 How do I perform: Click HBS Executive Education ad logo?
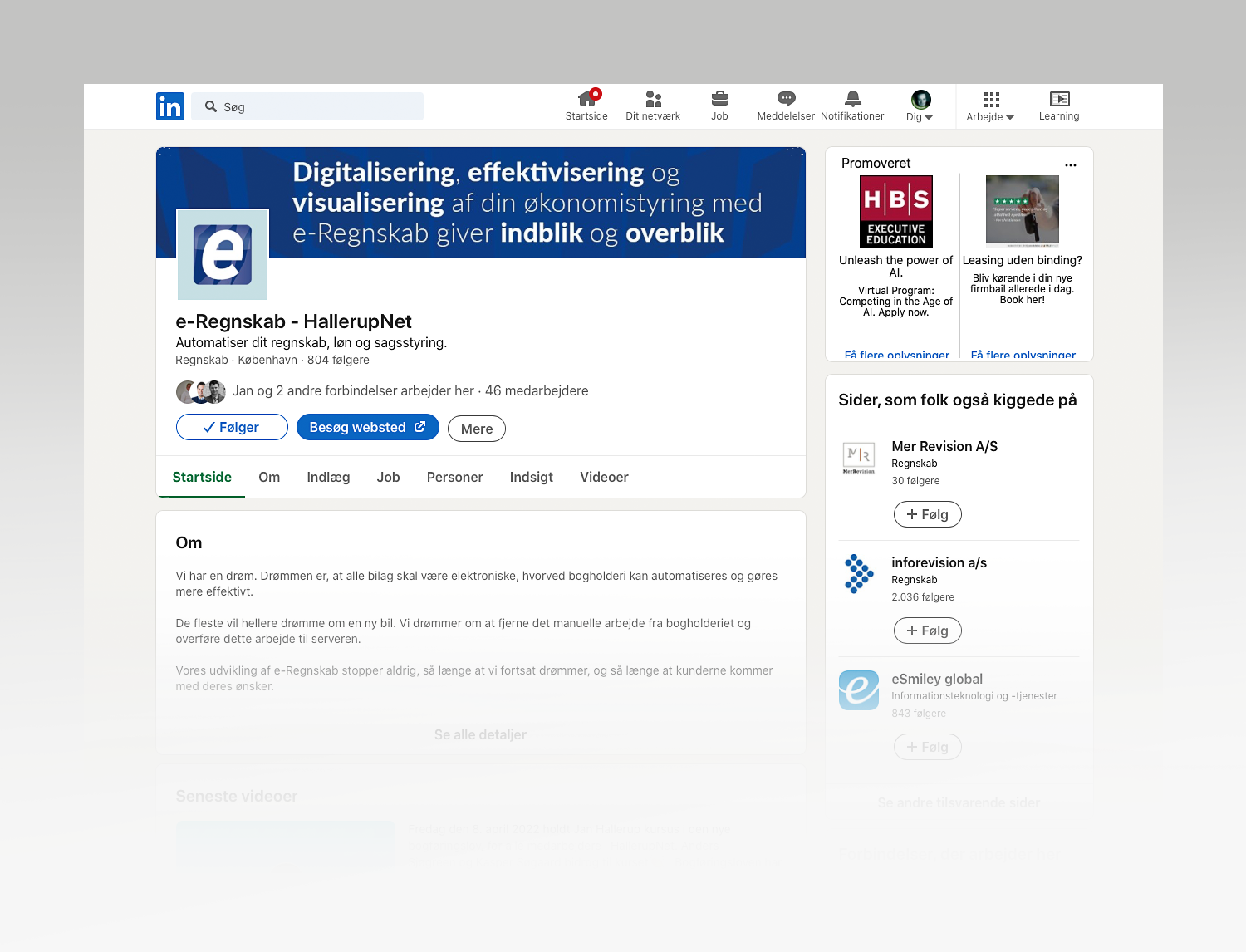896,212
